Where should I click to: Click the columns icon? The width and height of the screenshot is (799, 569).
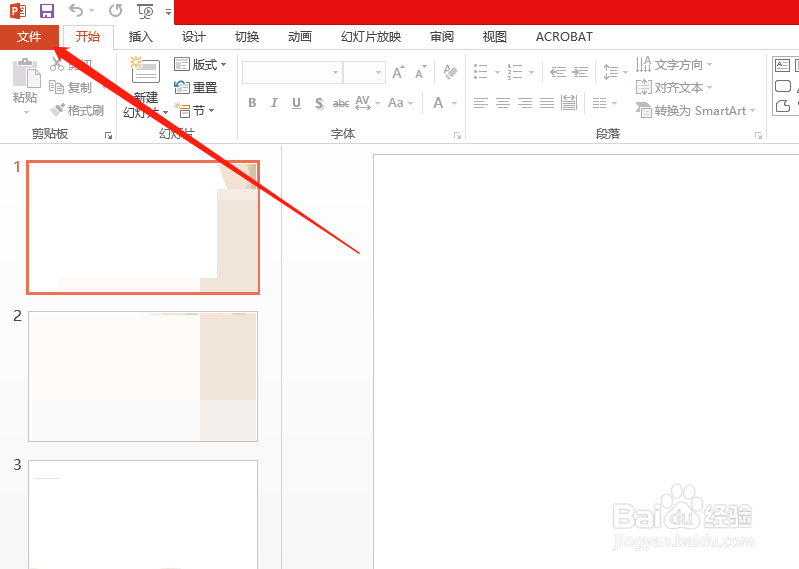tap(600, 103)
